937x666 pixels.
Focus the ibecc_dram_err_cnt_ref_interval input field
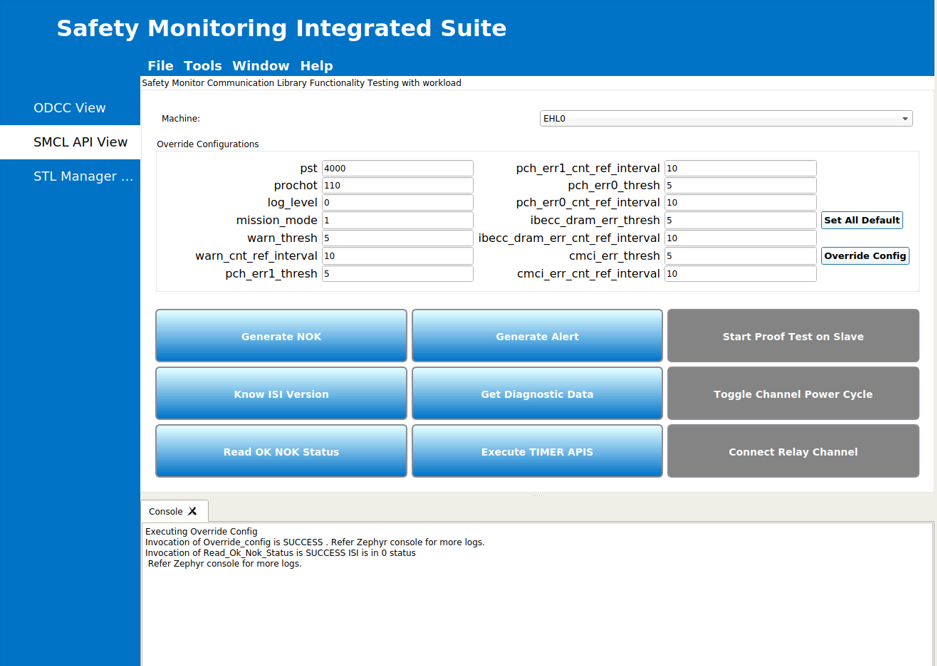click(x=740, y=238)
